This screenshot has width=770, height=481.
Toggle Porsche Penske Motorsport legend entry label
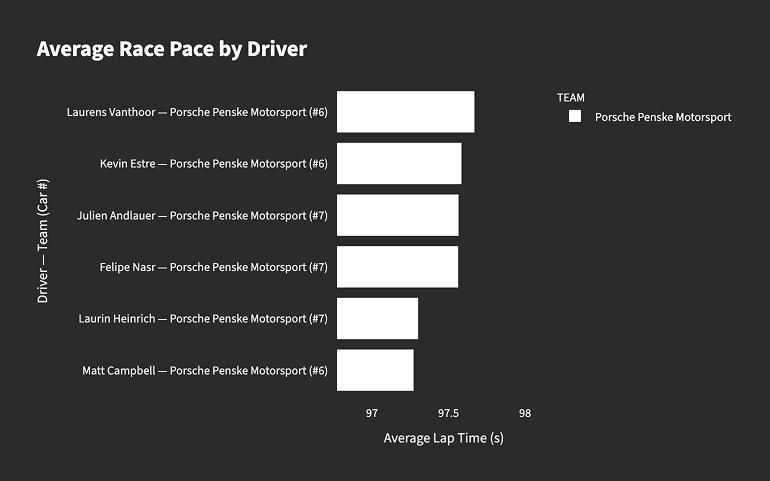663,117
